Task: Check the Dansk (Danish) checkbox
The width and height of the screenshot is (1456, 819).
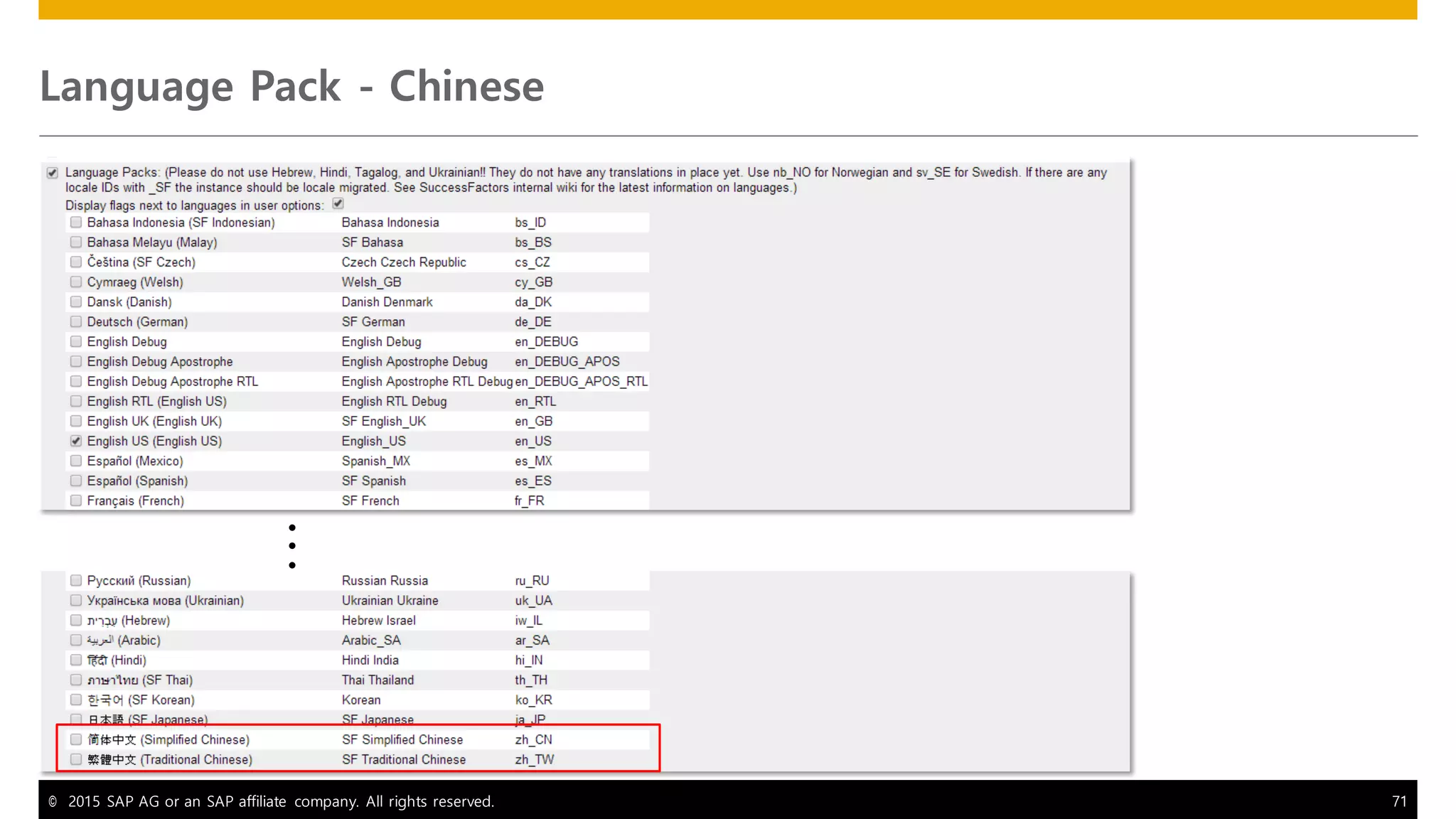Action: pyautogui.click(x=76, y=302)
